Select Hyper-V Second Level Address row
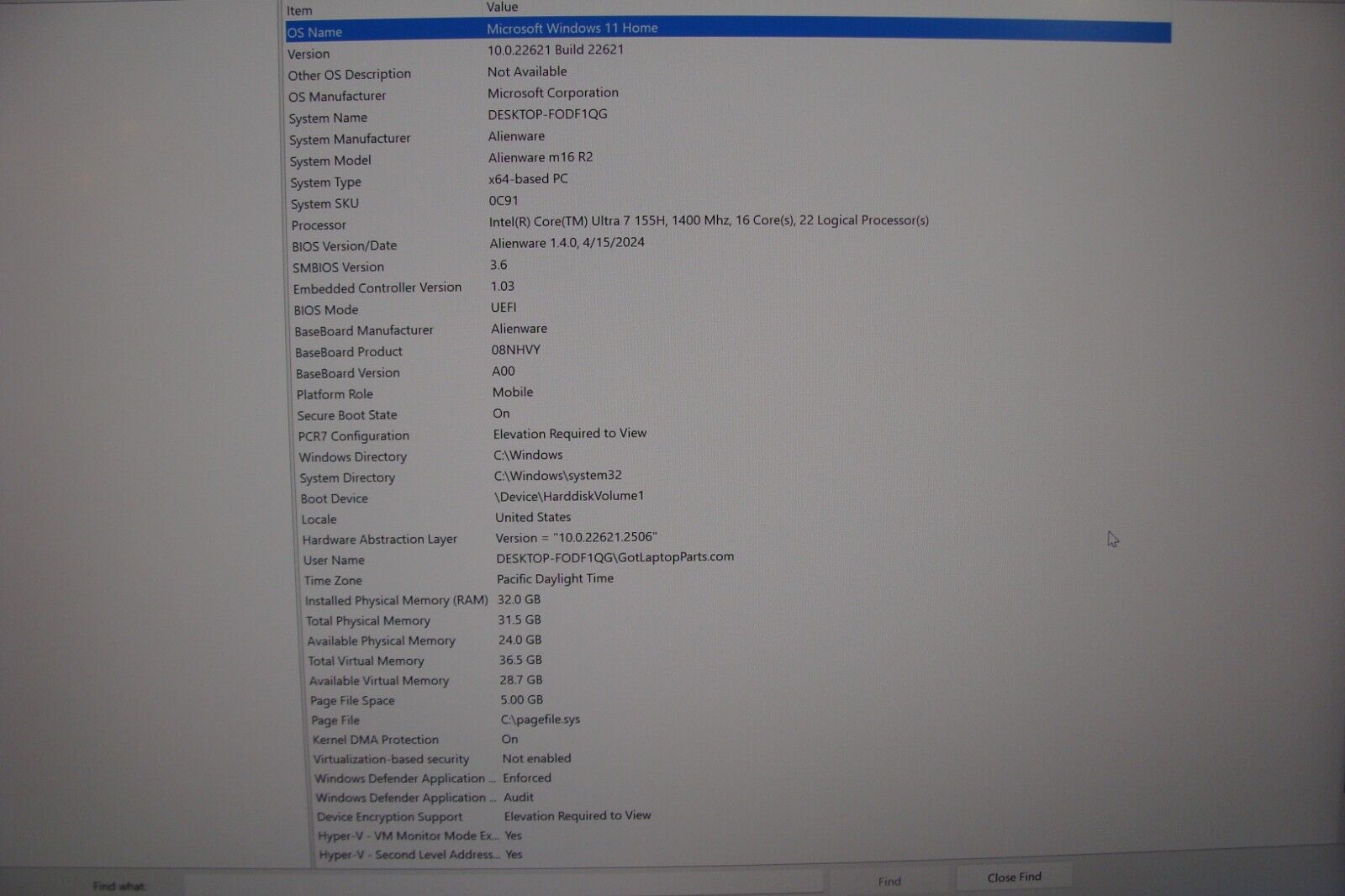1345x896 pixels. [728, 855]
